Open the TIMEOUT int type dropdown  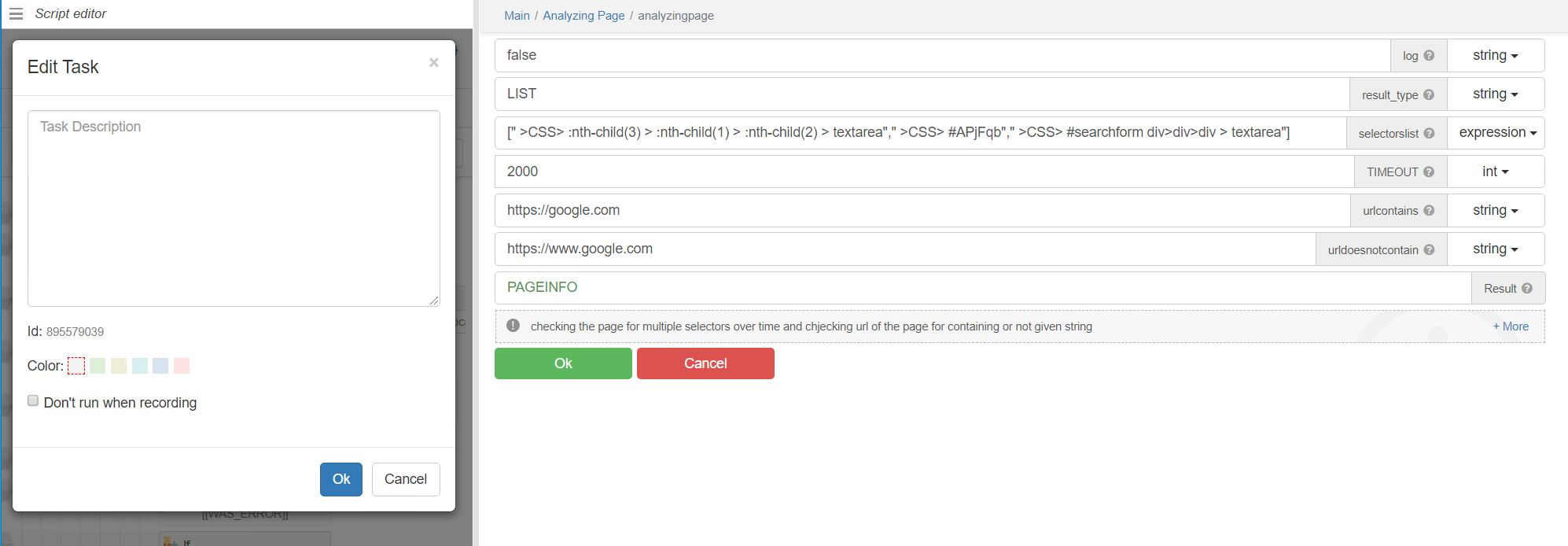coord(1495,172)
